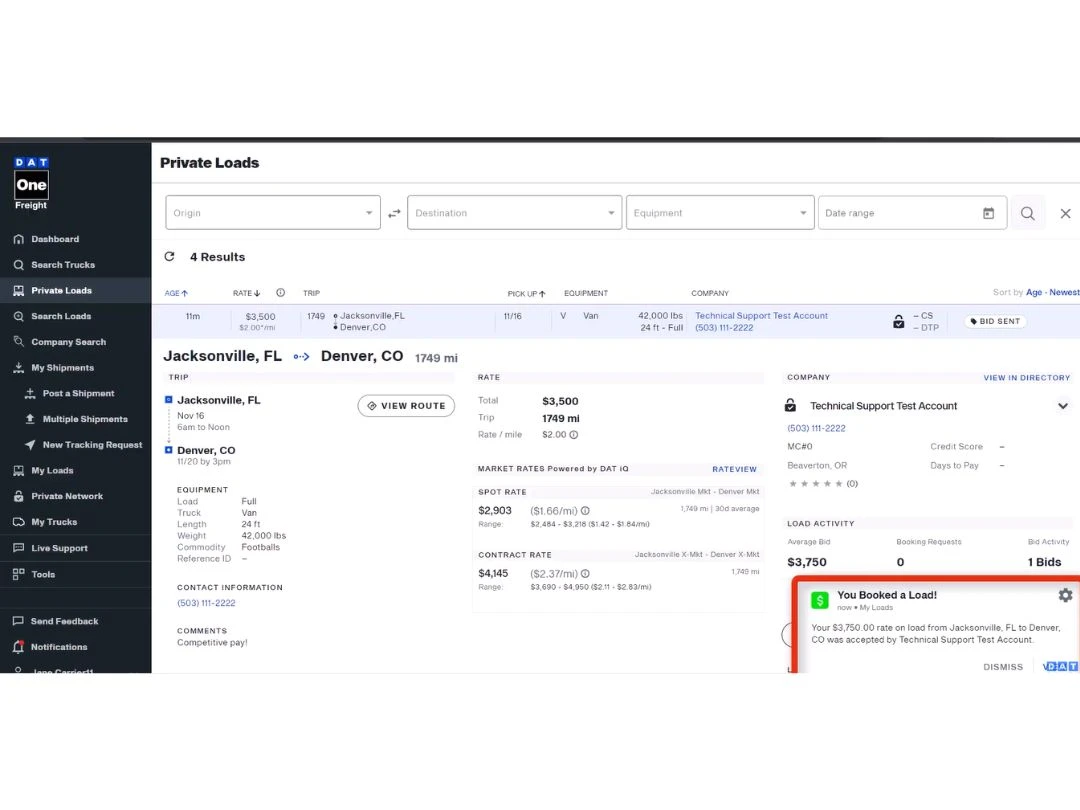
Task: Click the DAT One Freight logo
Action: point(31,182)
